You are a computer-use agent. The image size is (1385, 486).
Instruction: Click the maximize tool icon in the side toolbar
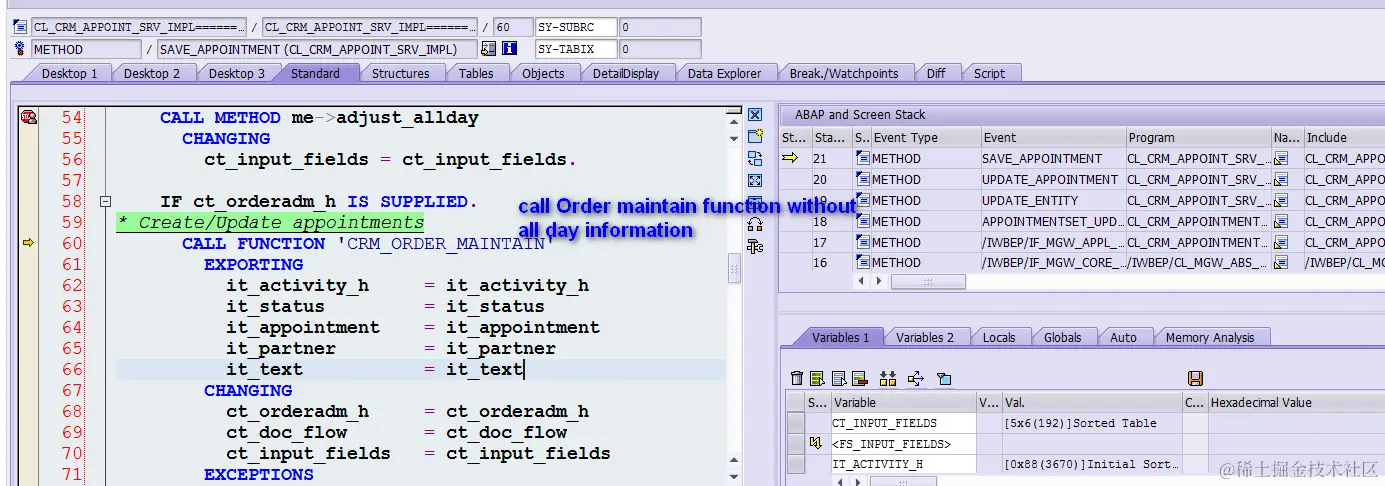click(755, 180)
